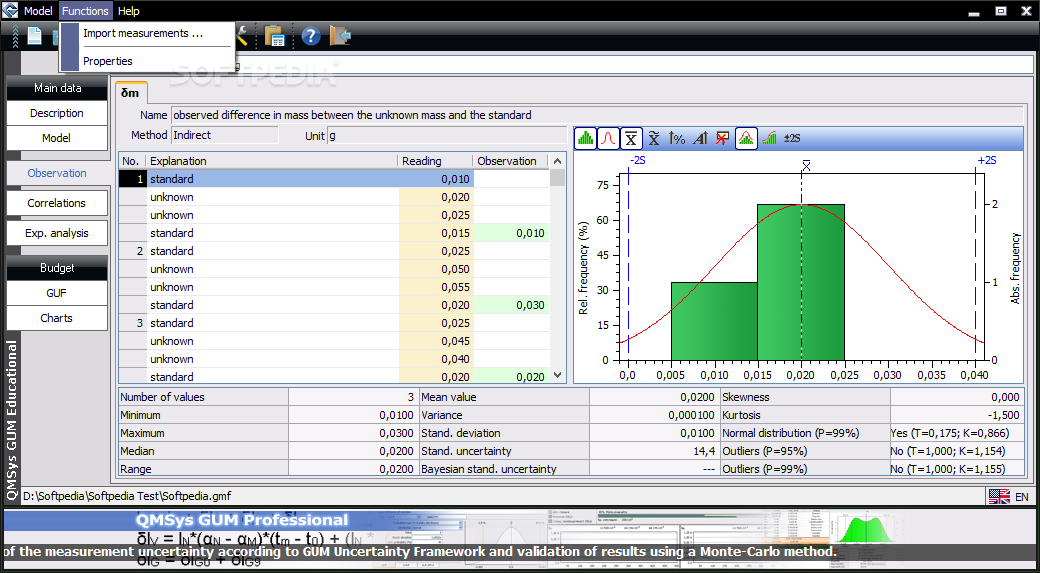1040x573 pixels.
Task: Collapse toolbar using the teal chevrons icon
Action: [15, 36]
